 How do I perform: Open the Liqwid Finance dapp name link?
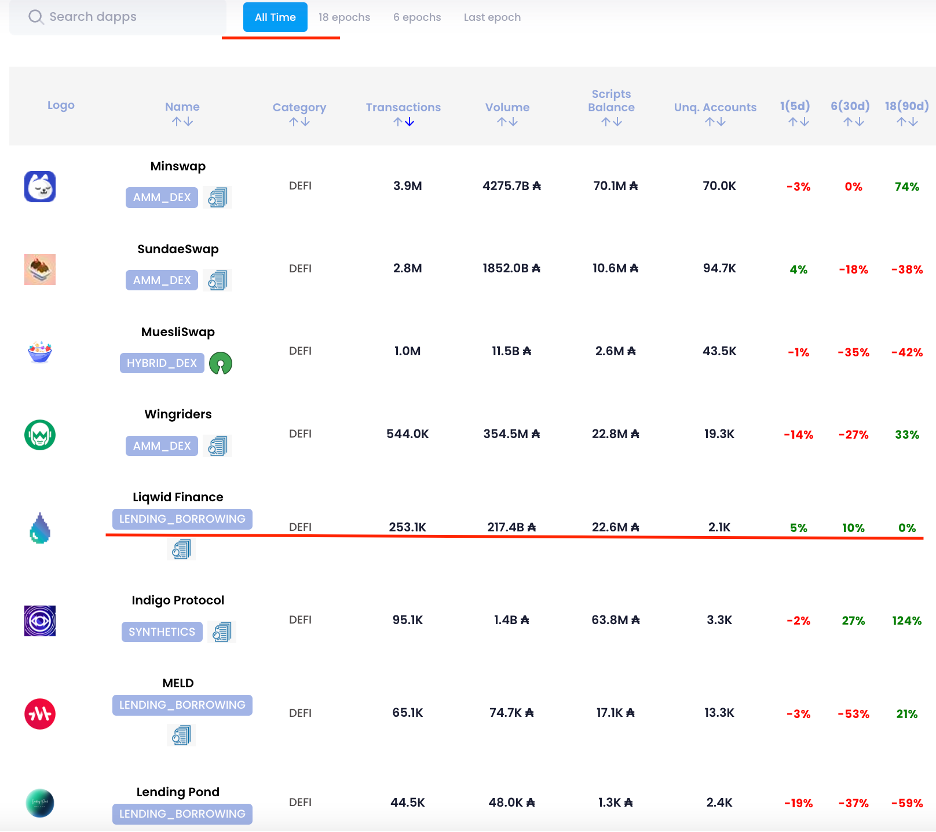point(178,497)
